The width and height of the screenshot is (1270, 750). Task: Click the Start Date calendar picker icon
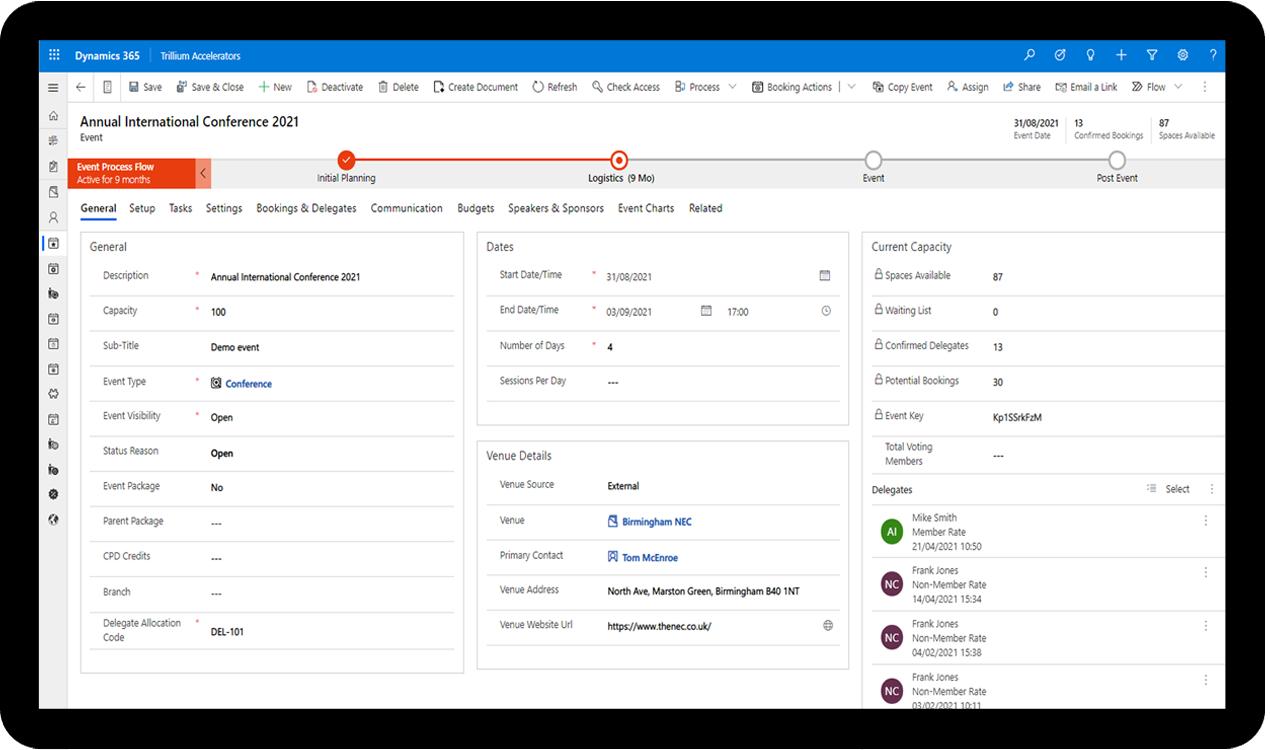click(825, 276)
